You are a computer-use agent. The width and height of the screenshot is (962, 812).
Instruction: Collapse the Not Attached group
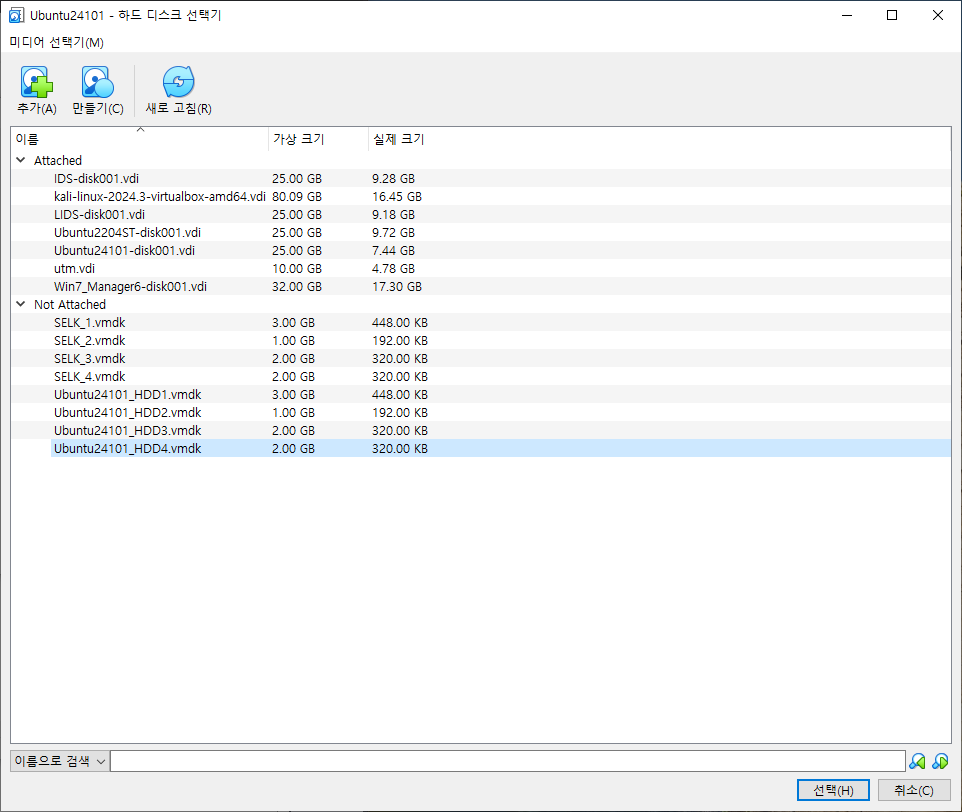pos(21,304)
